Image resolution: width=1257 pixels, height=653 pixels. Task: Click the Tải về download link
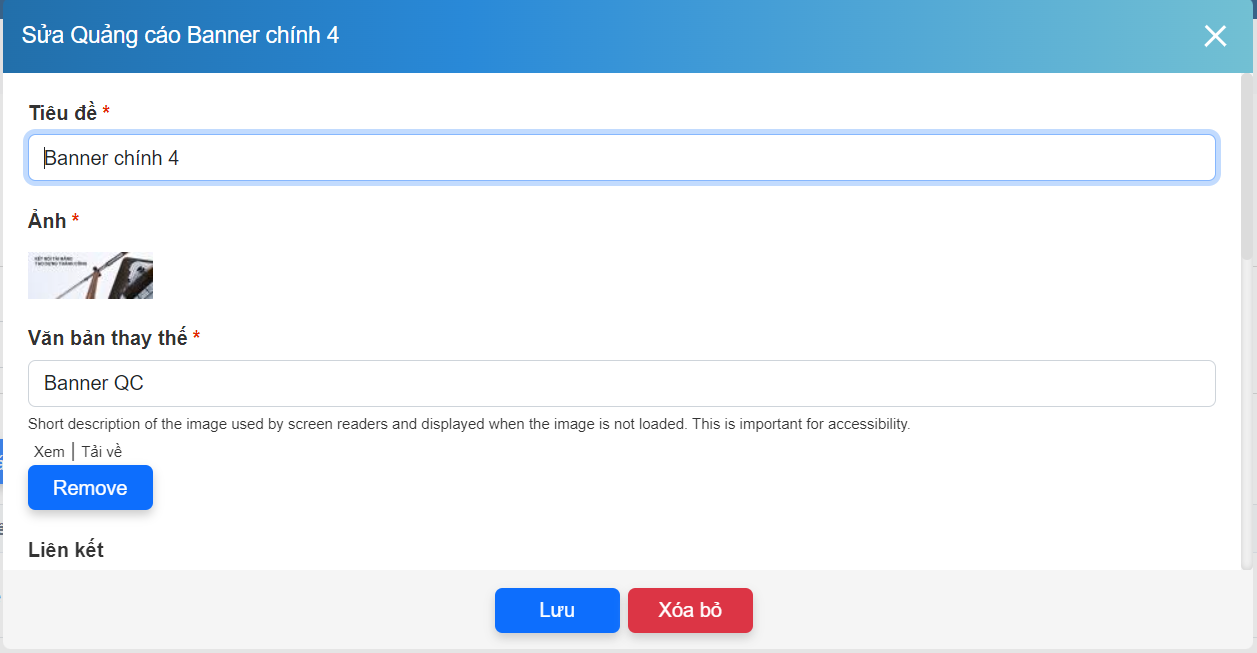pyautogui.click(x=101, y=452)
